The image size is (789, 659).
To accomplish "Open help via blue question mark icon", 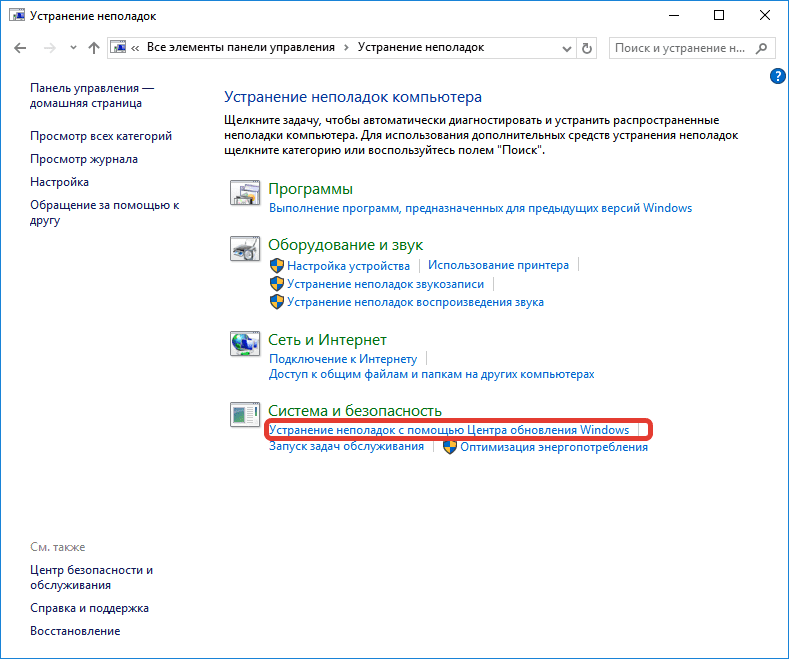I will [x=777, y=76].
